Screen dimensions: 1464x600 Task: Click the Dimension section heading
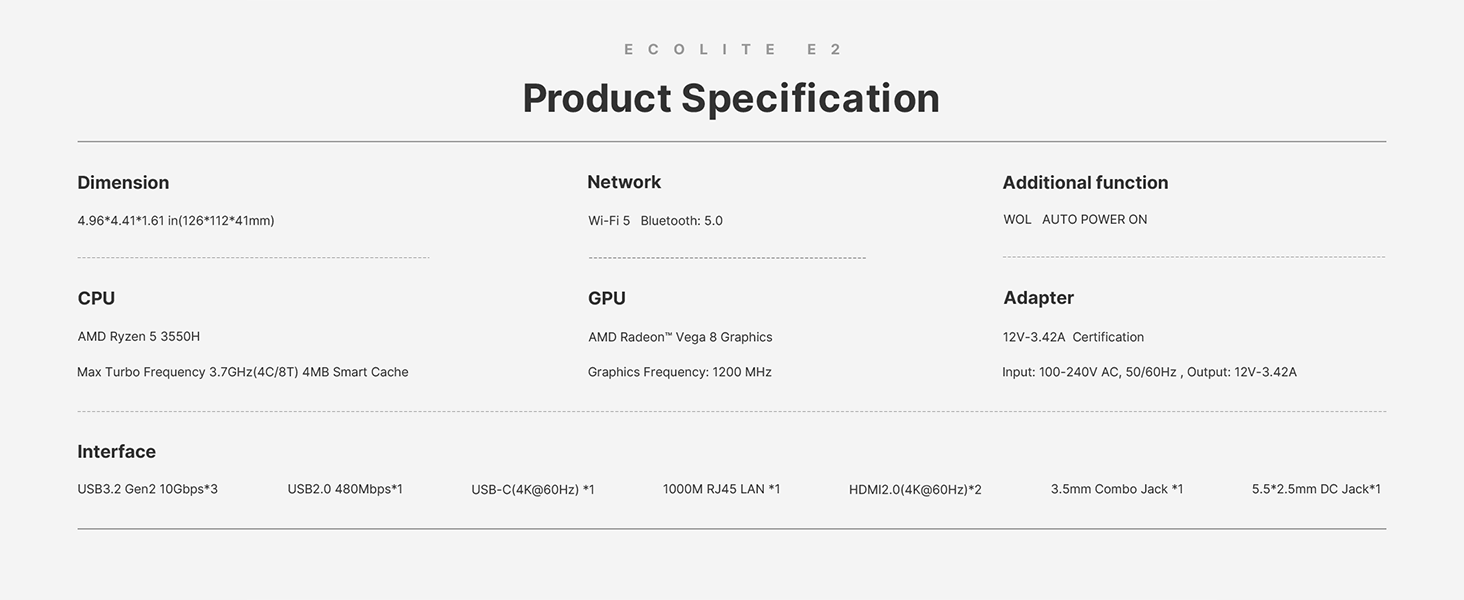click(x=123, y=182)
